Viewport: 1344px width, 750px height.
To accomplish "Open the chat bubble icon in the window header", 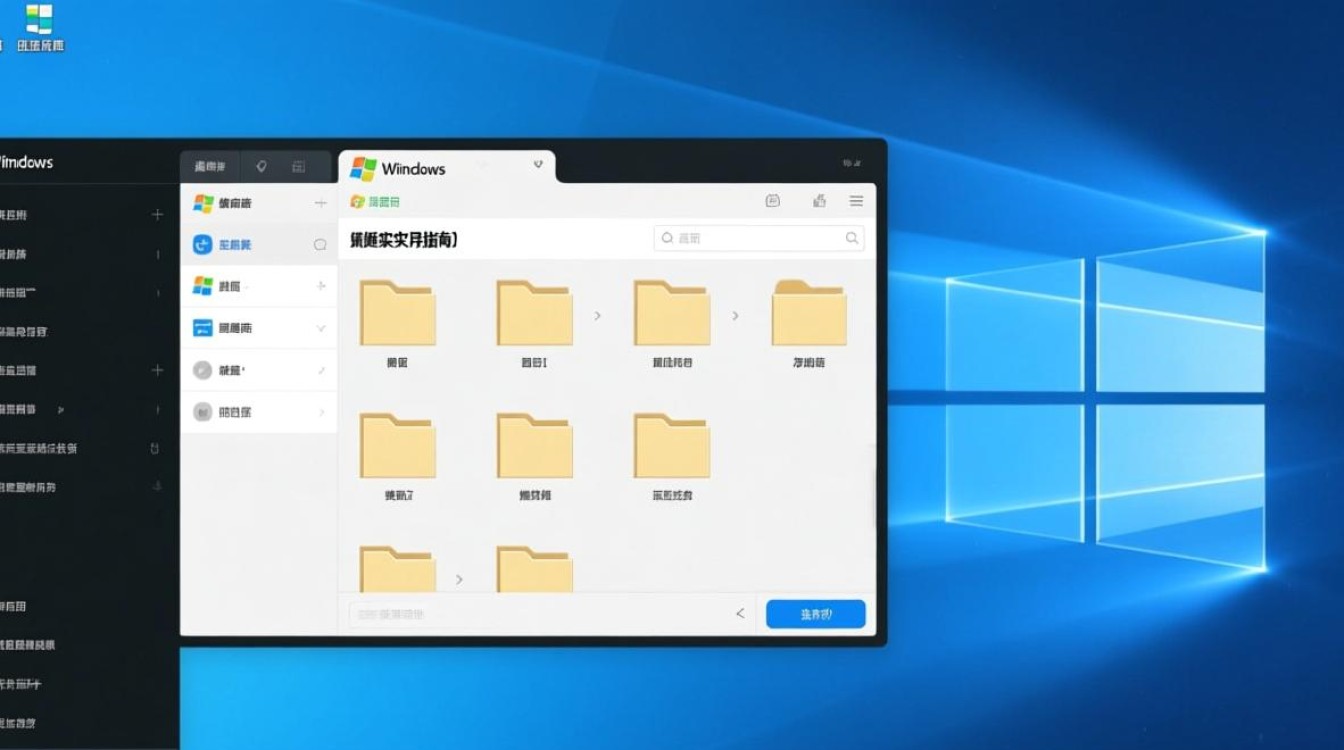I will [772, 200].
